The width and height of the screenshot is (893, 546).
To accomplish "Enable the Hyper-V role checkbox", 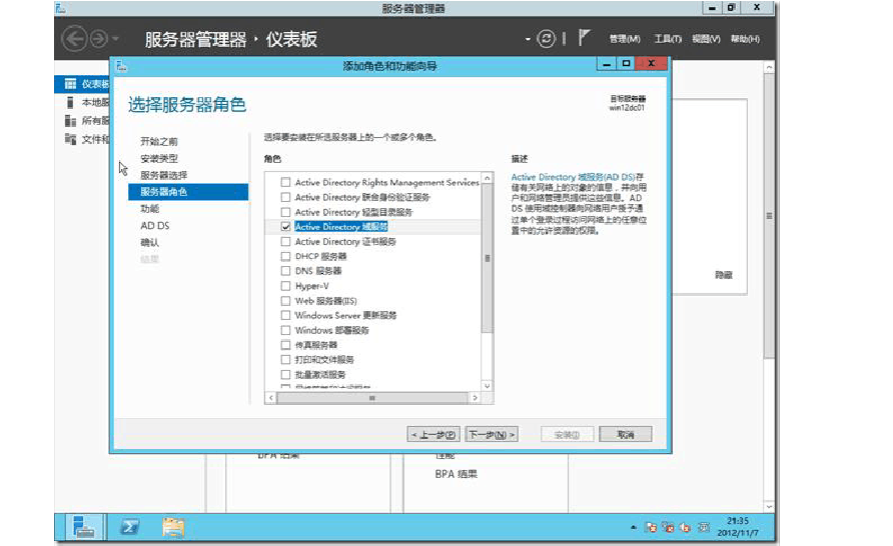I will 286,286.
